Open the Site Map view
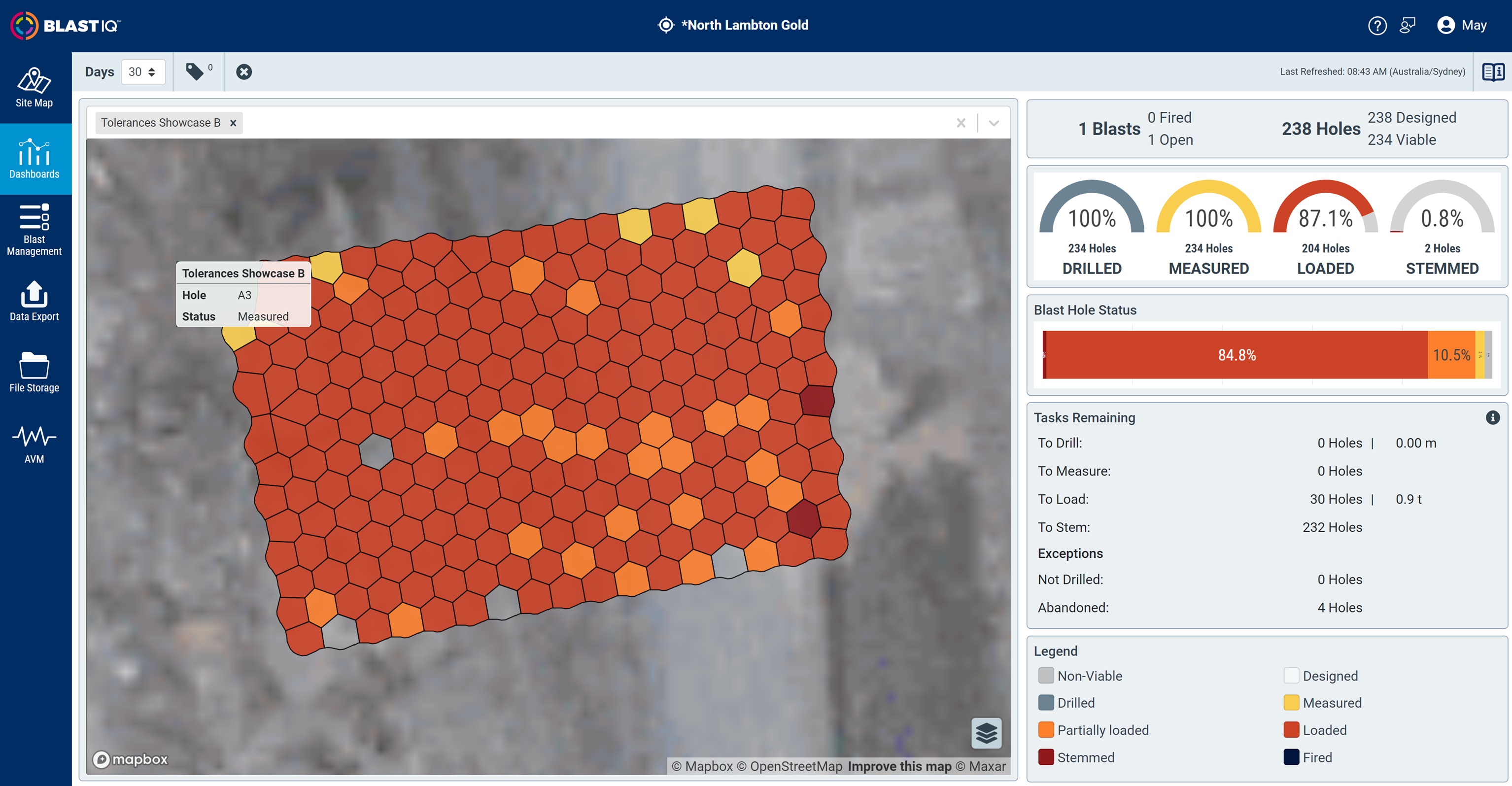This screenshot has height=786, width=1512. (x=34, y=88)
